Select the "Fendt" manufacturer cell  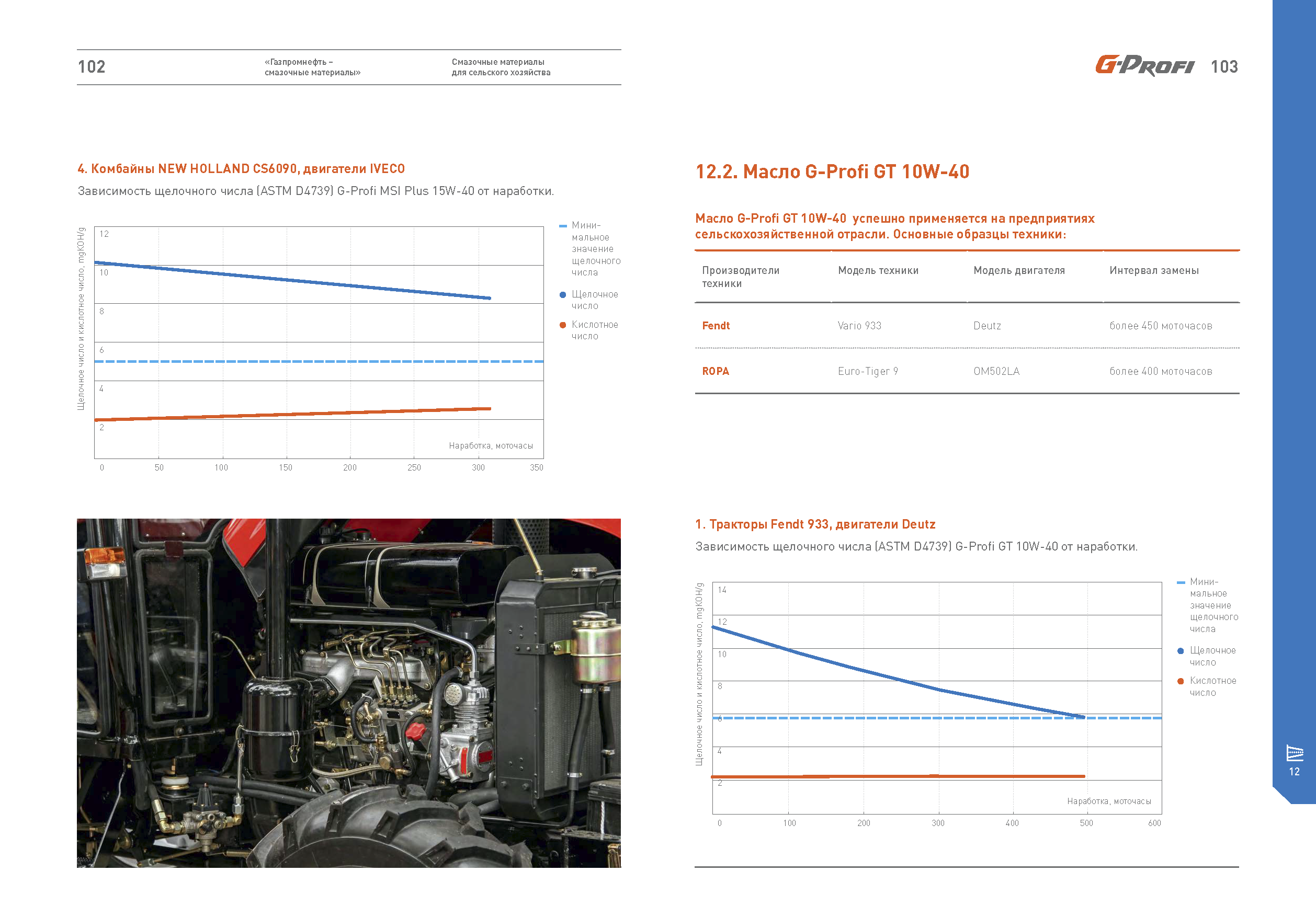coord(716,326)
